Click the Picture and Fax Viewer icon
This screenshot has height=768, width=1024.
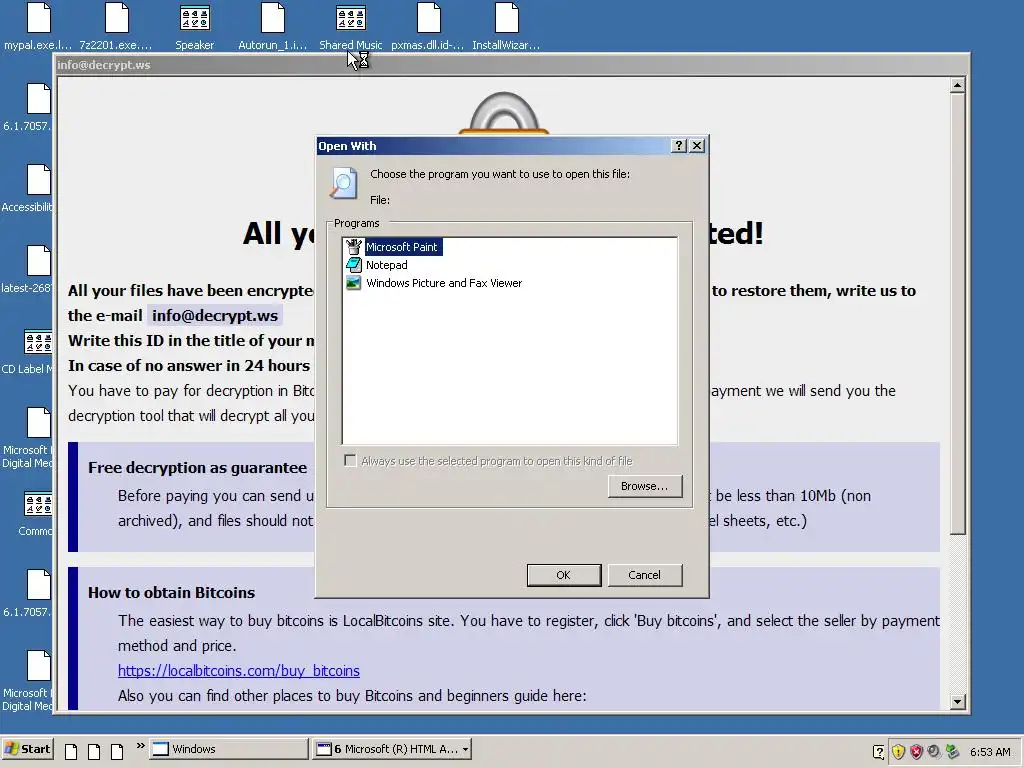353,283
